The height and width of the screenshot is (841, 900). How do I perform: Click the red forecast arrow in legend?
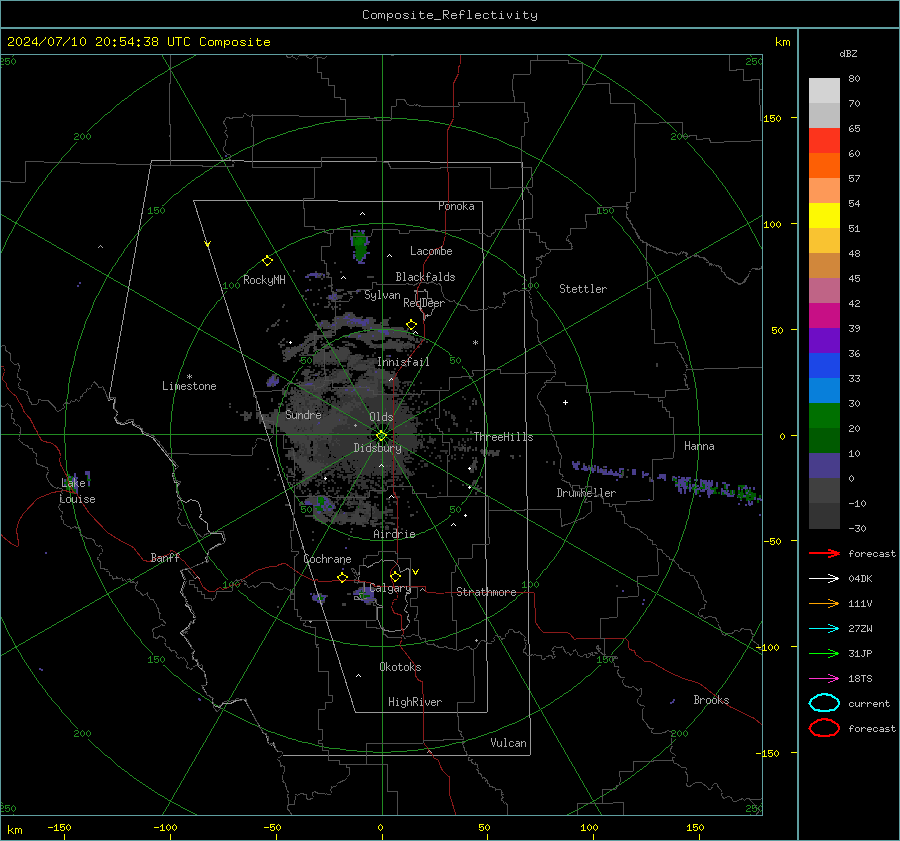pos(824,553)
